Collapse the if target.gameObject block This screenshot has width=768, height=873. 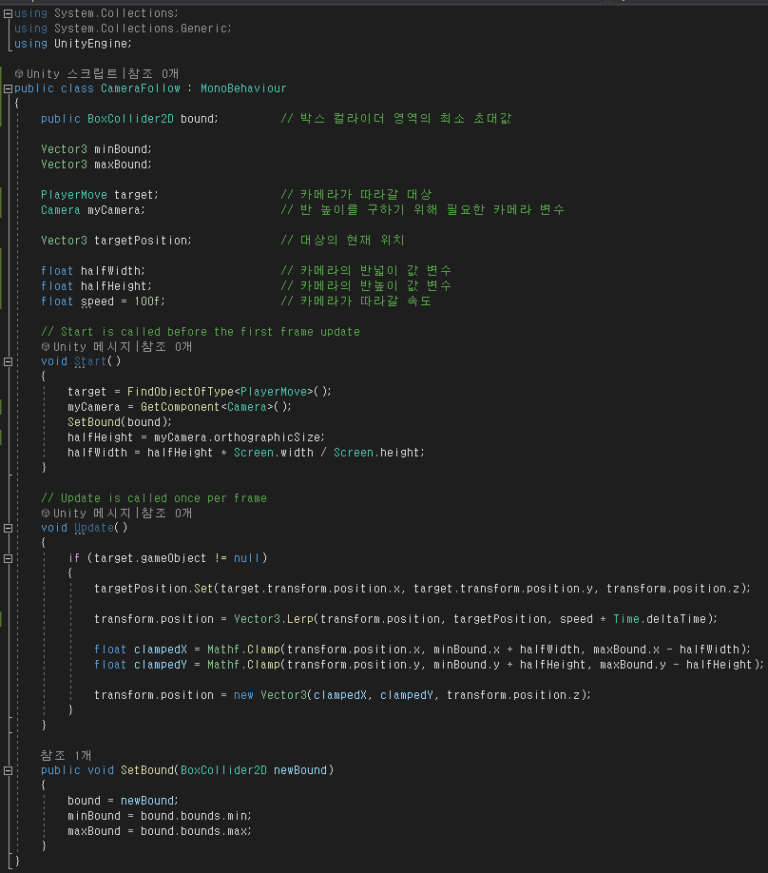click(8, 558)
